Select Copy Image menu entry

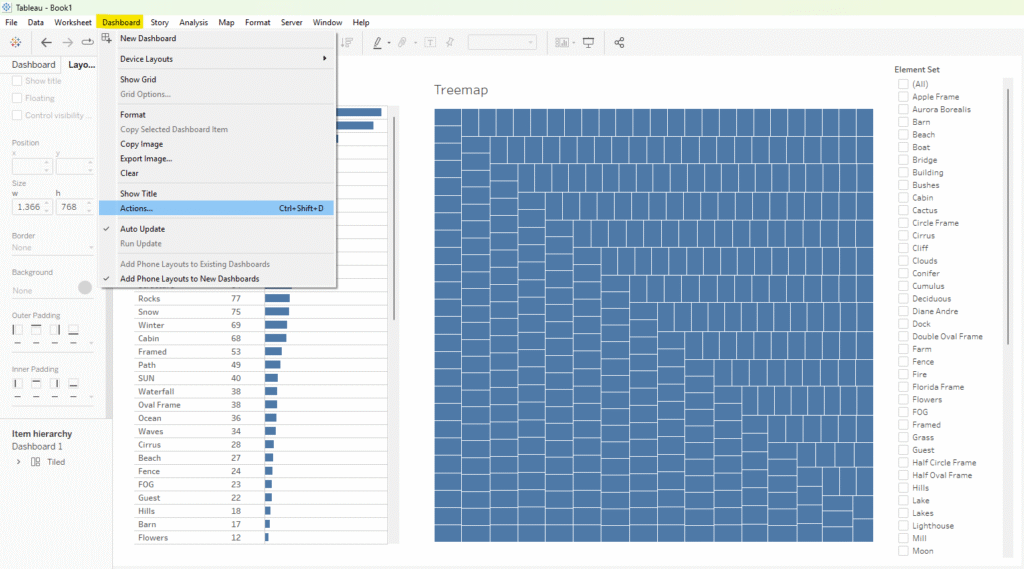click(216, 144)
